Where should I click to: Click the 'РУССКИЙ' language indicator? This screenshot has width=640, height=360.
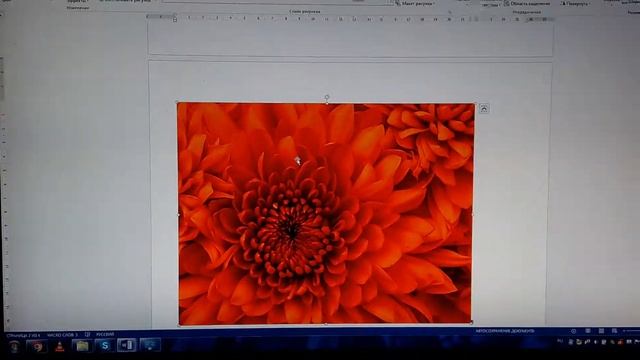[105, 334]
